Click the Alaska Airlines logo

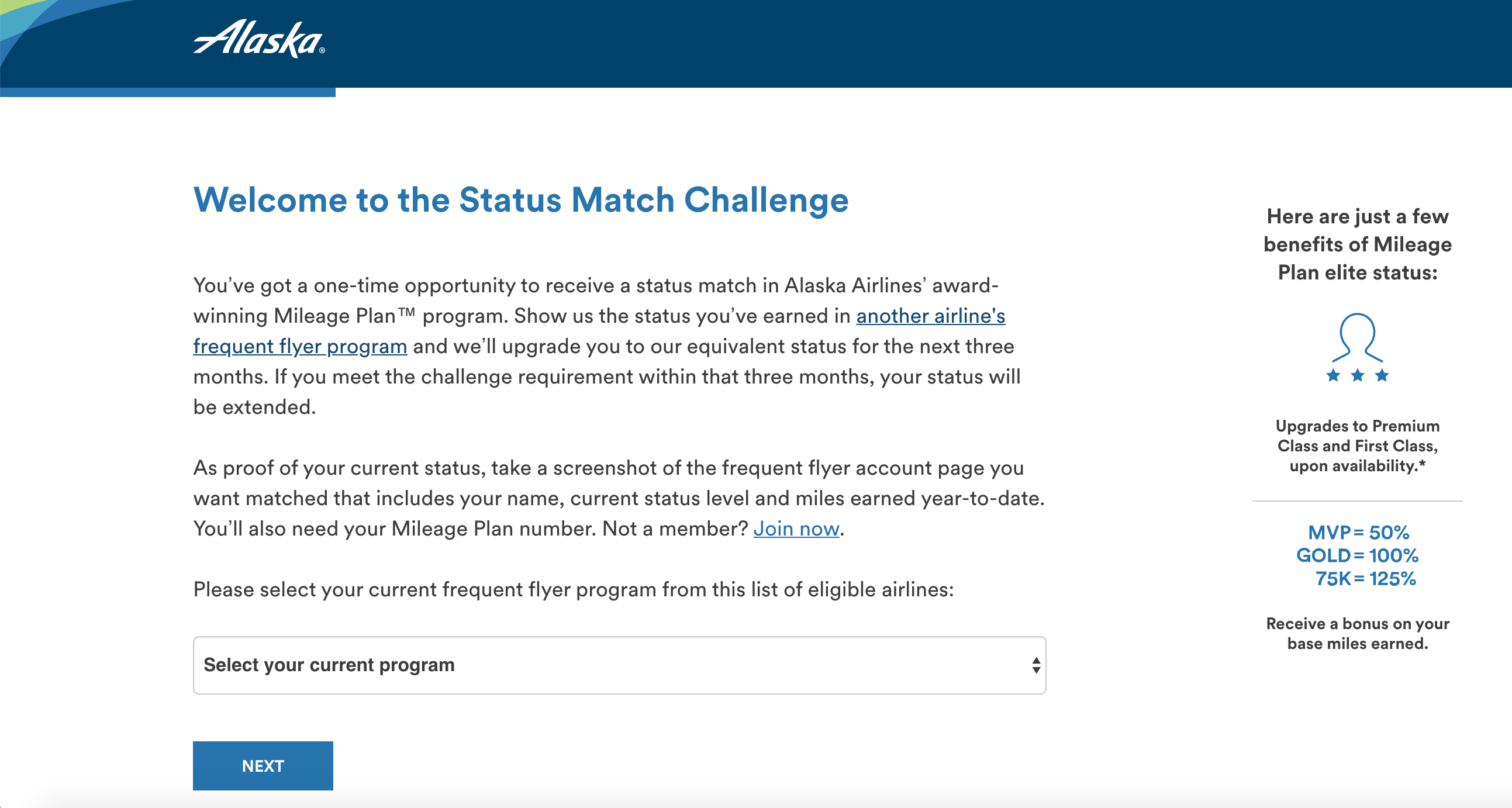[258, 39]
